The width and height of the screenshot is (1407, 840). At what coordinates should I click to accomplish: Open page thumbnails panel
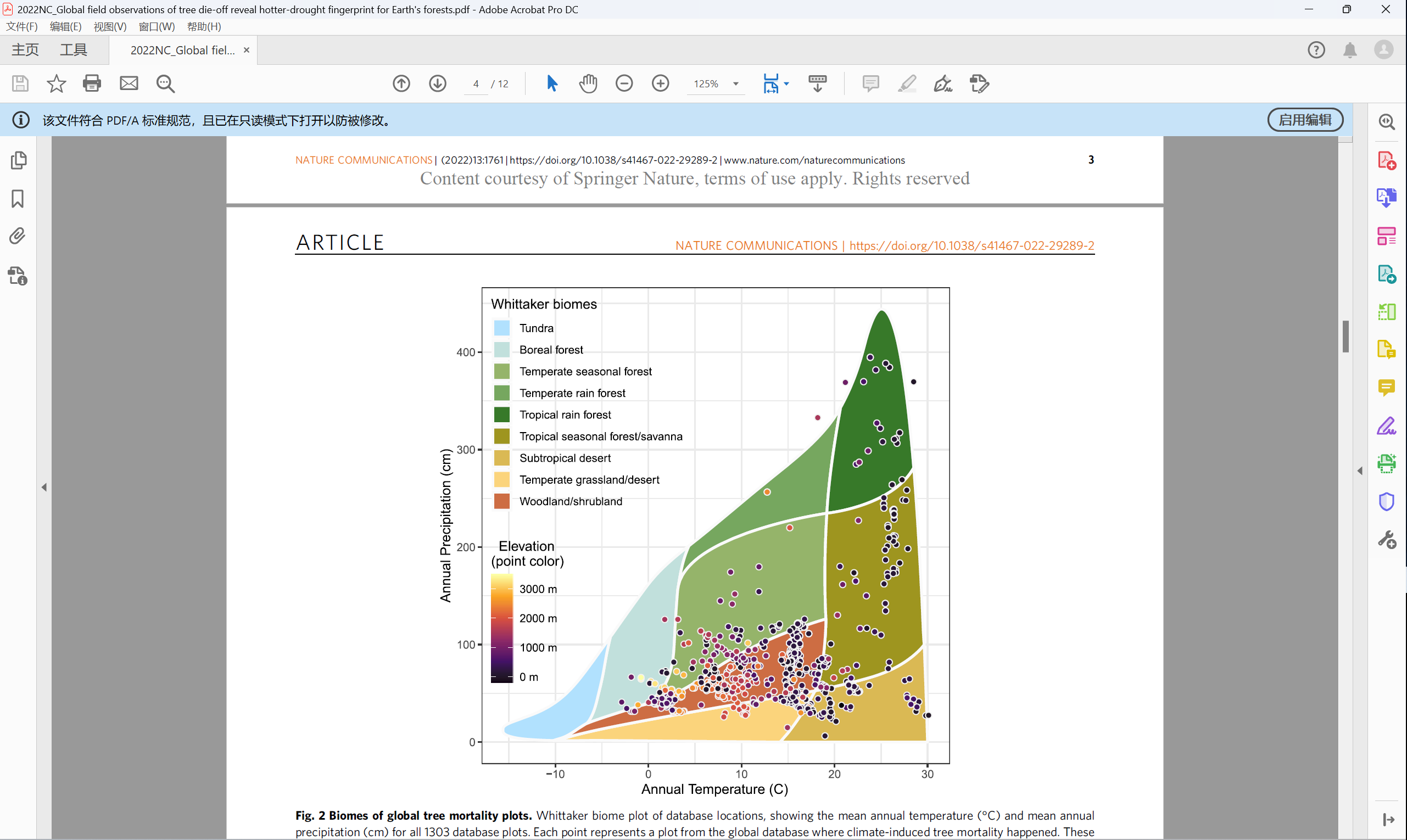pyautogui.click(x=19, y=160)
